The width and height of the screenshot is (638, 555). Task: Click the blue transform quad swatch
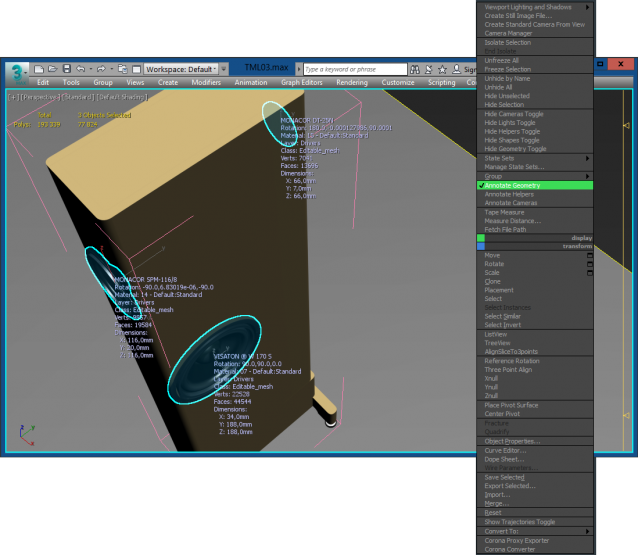coord(481,246)
